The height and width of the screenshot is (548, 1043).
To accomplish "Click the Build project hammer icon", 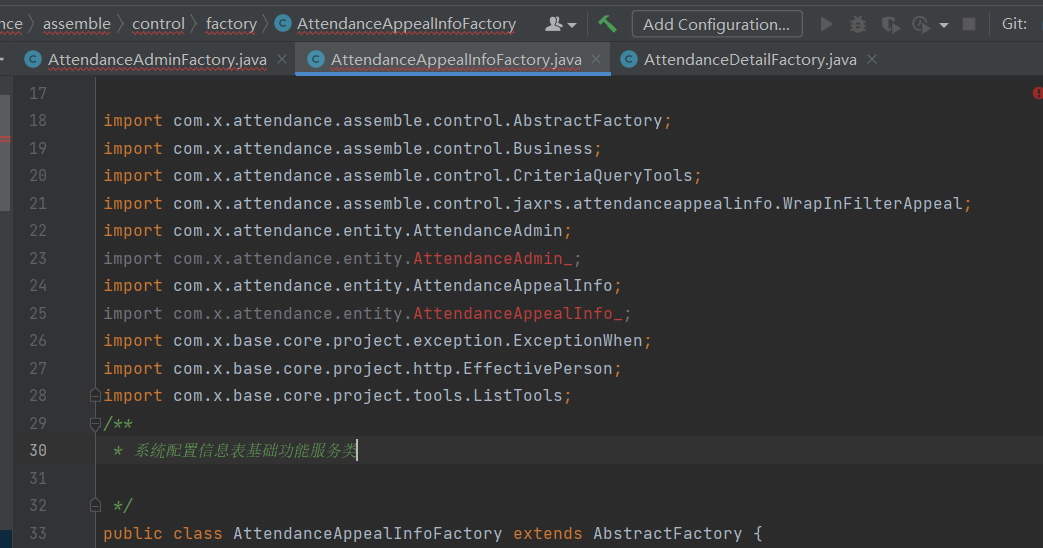I will [607, 23].
